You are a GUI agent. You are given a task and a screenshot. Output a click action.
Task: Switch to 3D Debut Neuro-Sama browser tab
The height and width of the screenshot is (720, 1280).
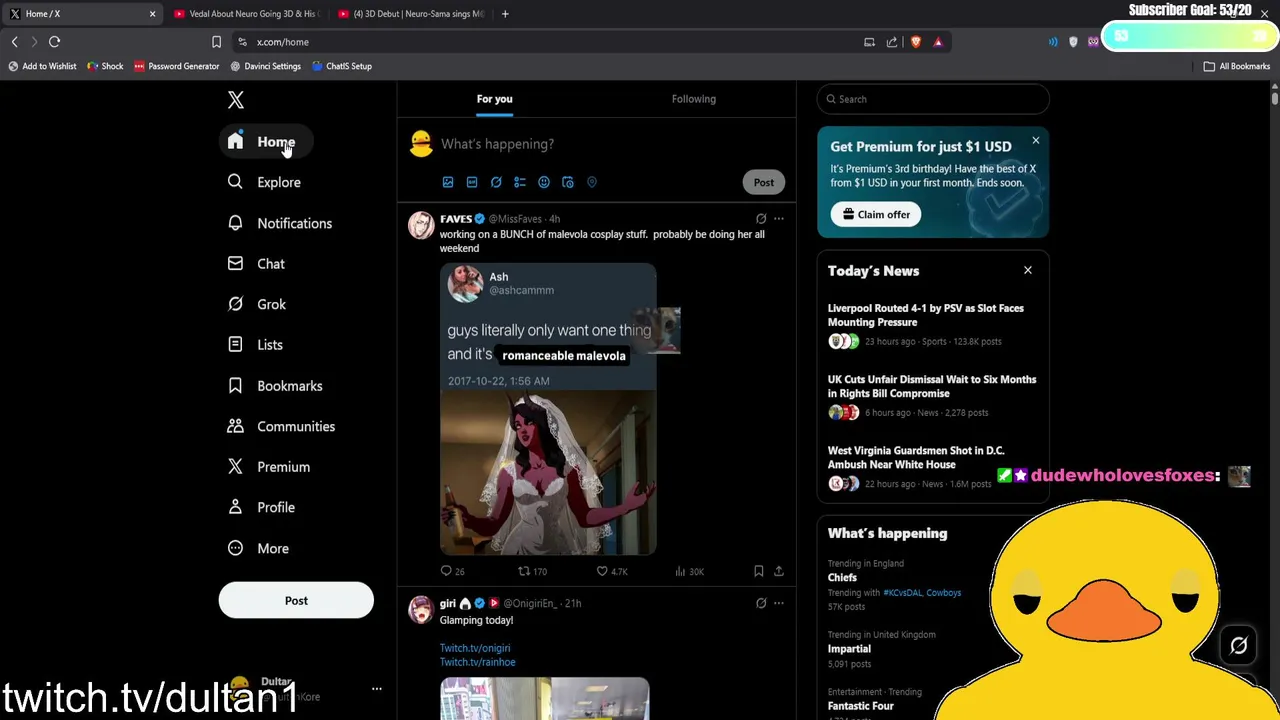coord(410,14)
